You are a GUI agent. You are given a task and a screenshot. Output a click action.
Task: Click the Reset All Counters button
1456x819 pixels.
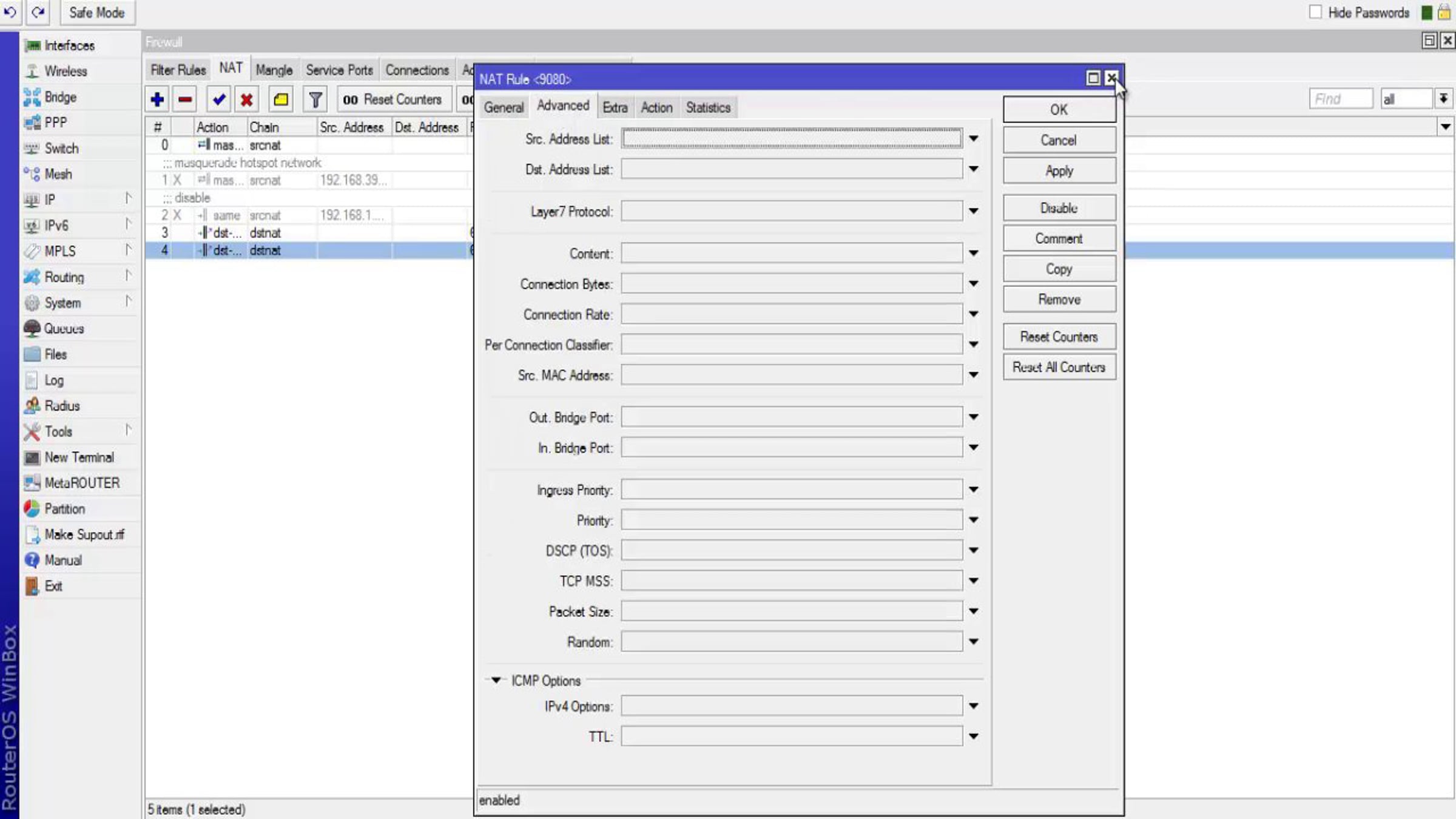pos(1059,367)
